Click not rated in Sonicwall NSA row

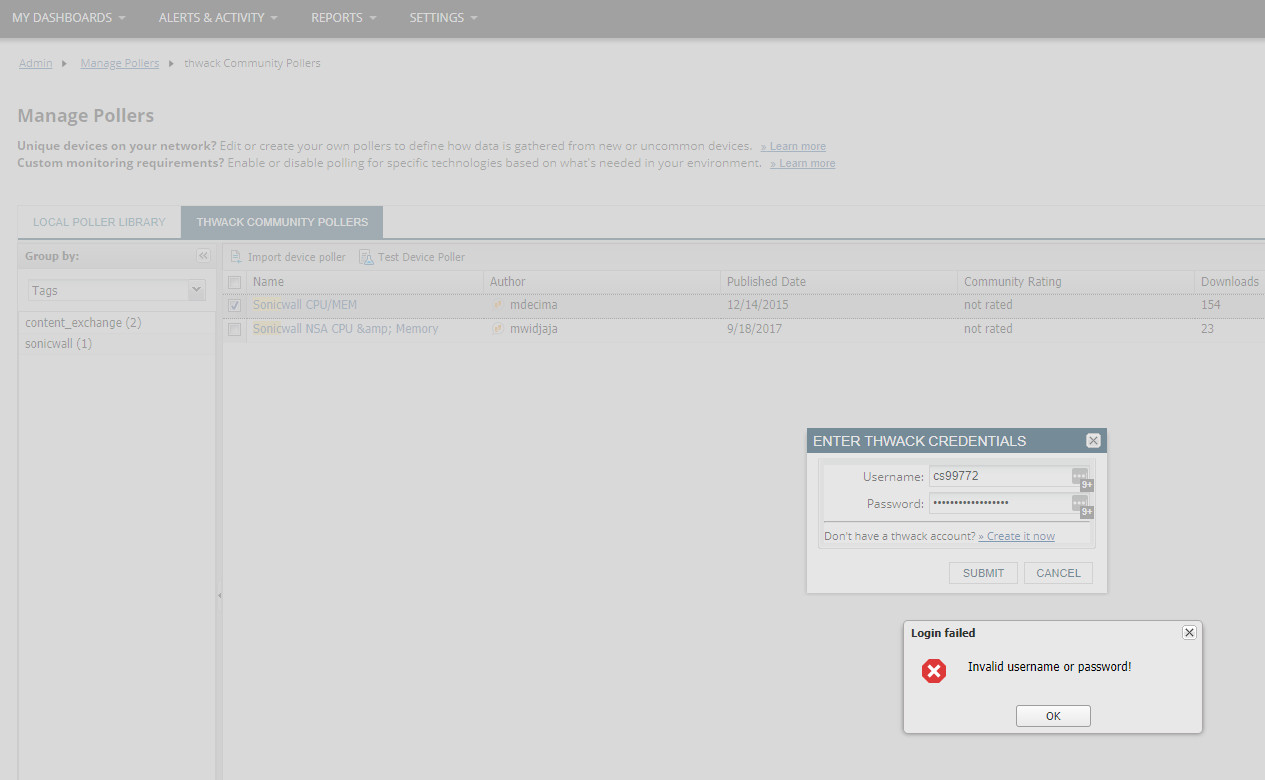coord(988,329)
